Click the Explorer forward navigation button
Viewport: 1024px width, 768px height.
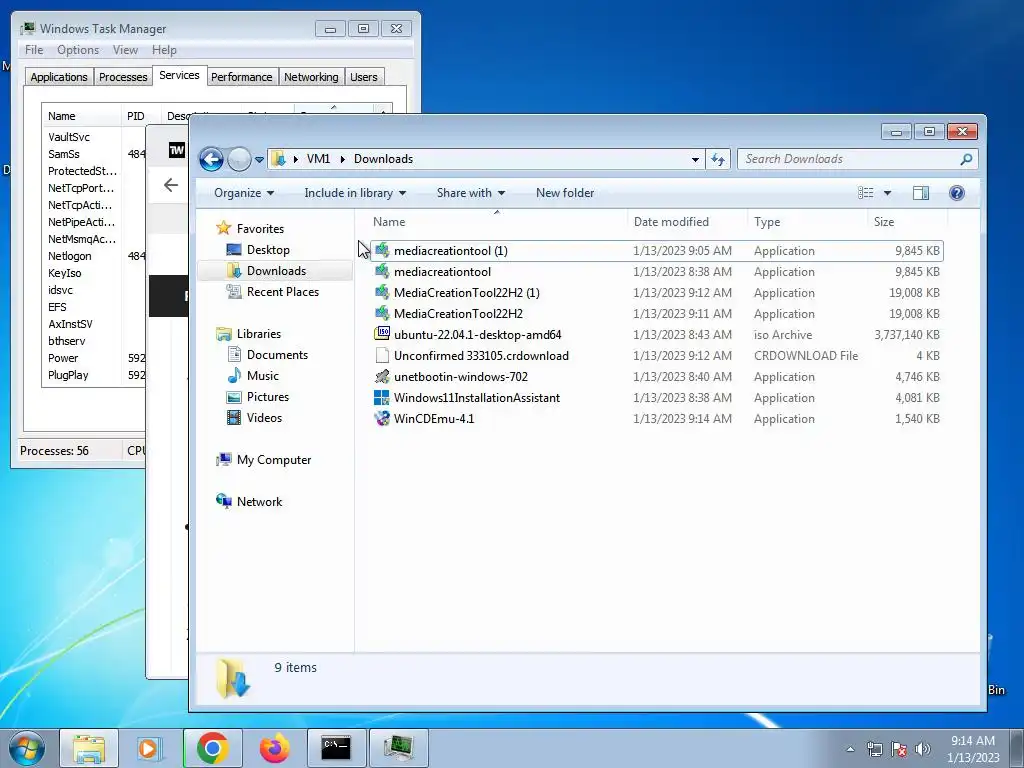[x=239, y=159]
